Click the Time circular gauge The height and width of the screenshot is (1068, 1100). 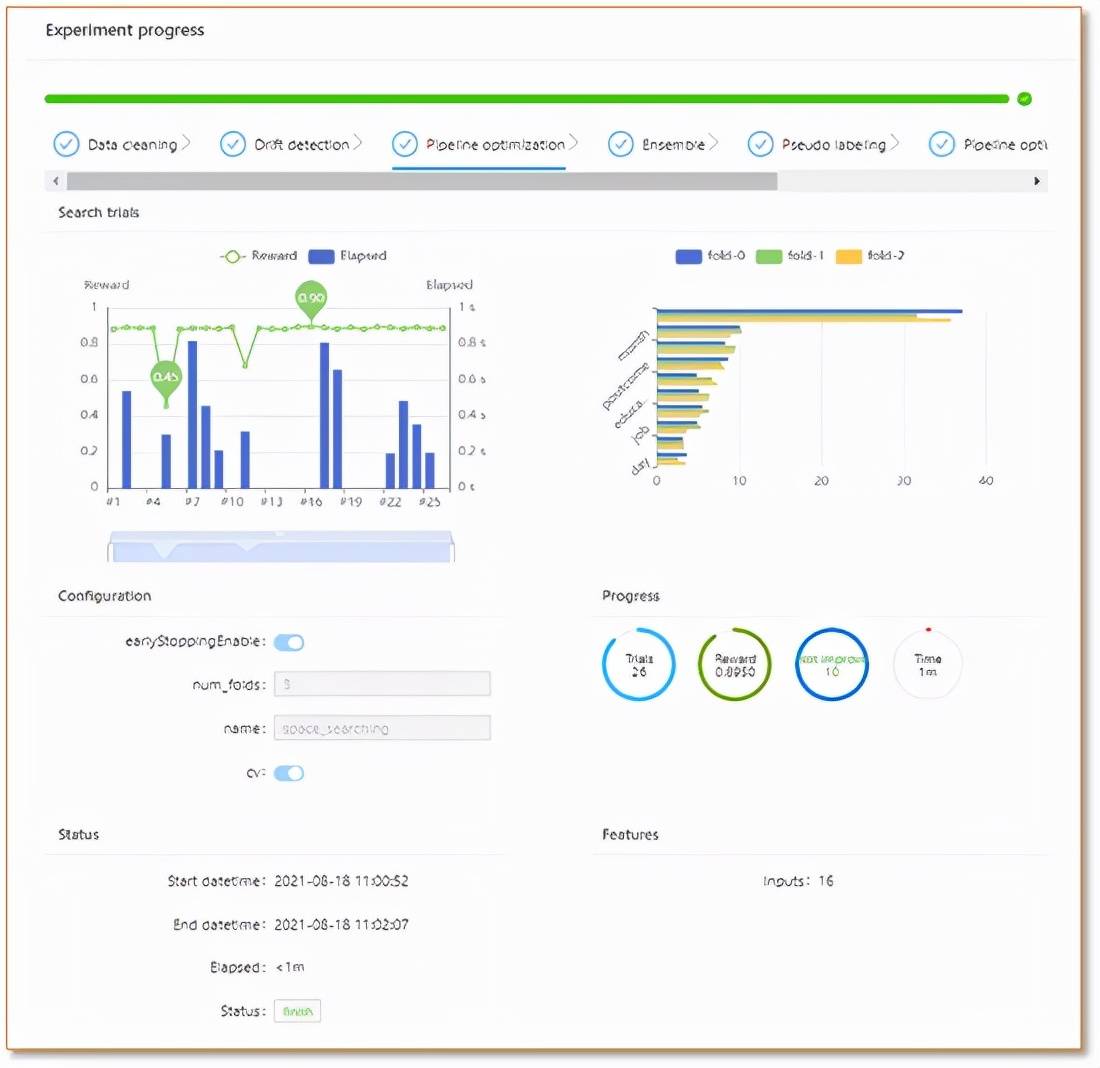[x=927, y=665]
